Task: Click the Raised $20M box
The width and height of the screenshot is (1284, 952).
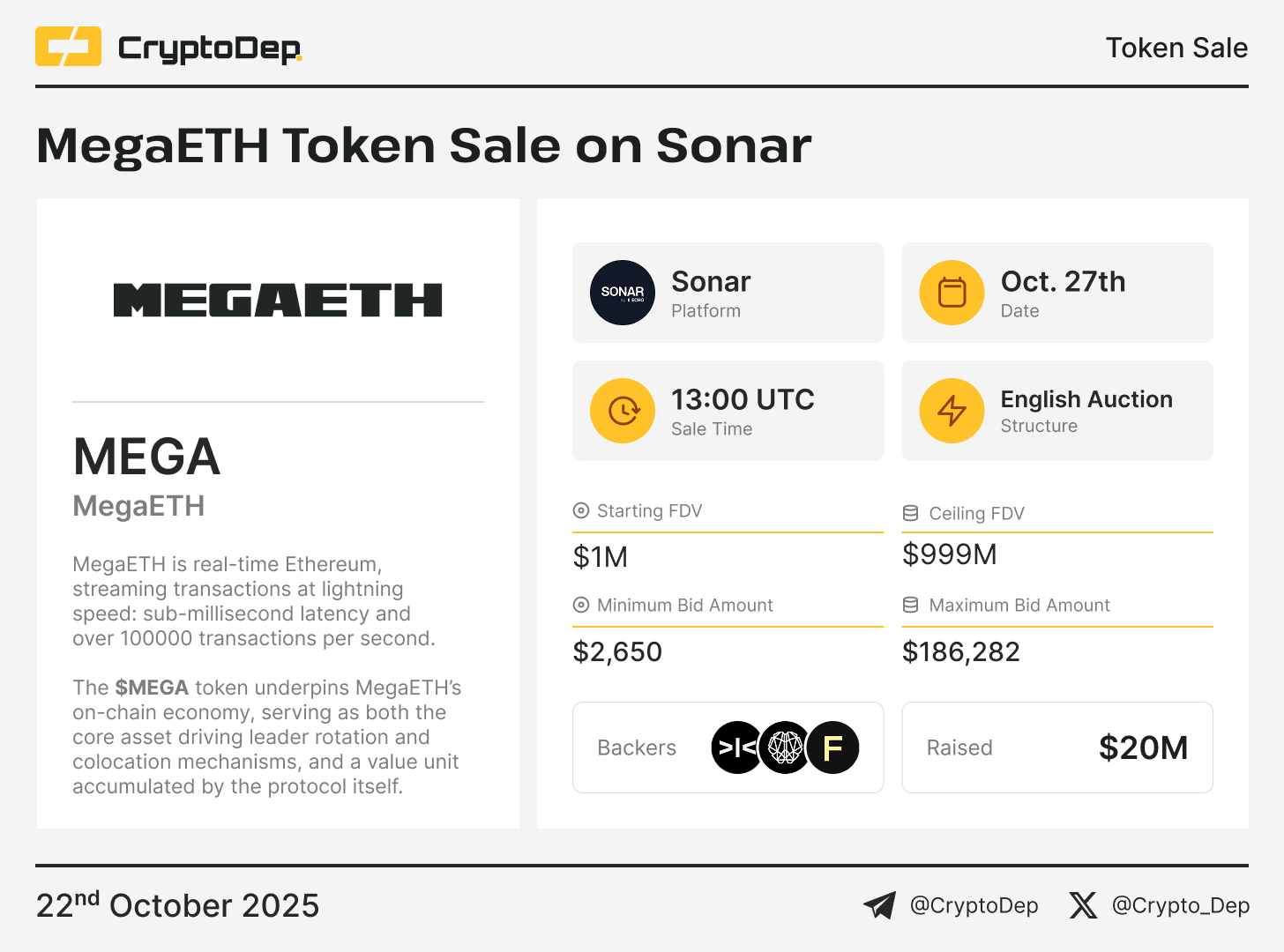Action: coord(1056,747)
